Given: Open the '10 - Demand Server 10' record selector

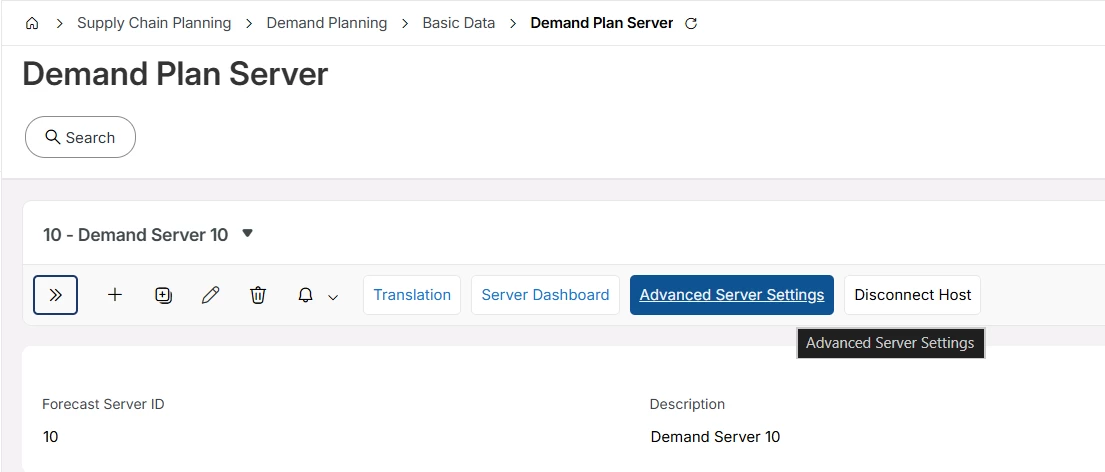Looking at the screenshot, I should (x=148, y=235).
